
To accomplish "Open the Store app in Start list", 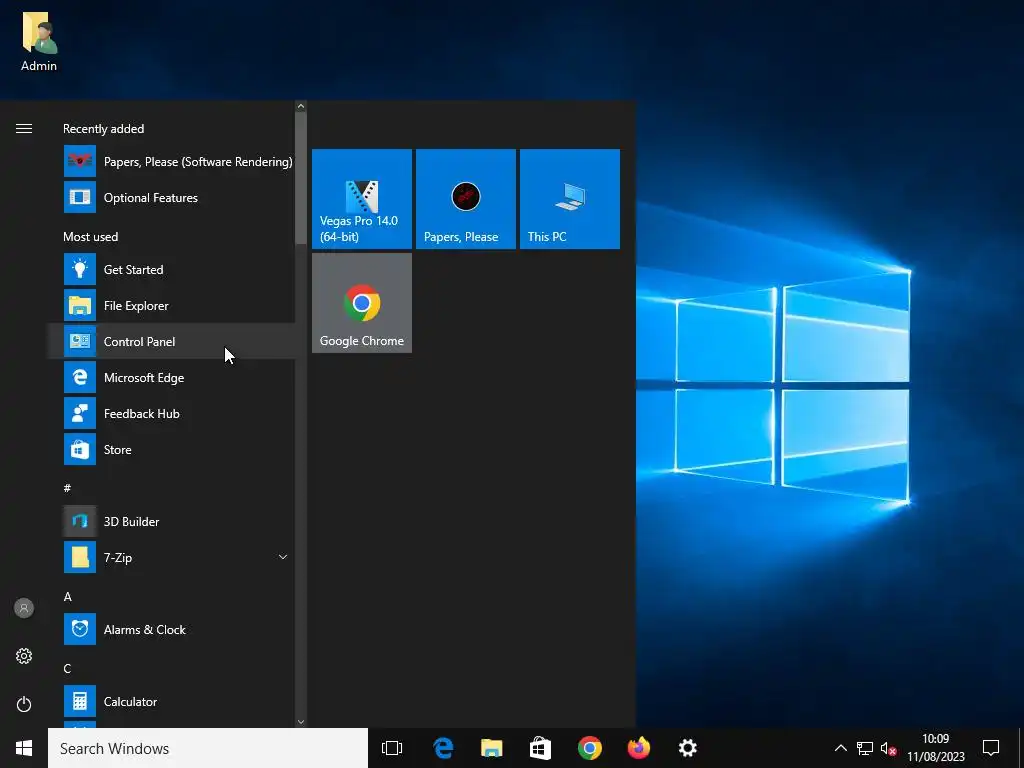I will click(x=171, y=449).
